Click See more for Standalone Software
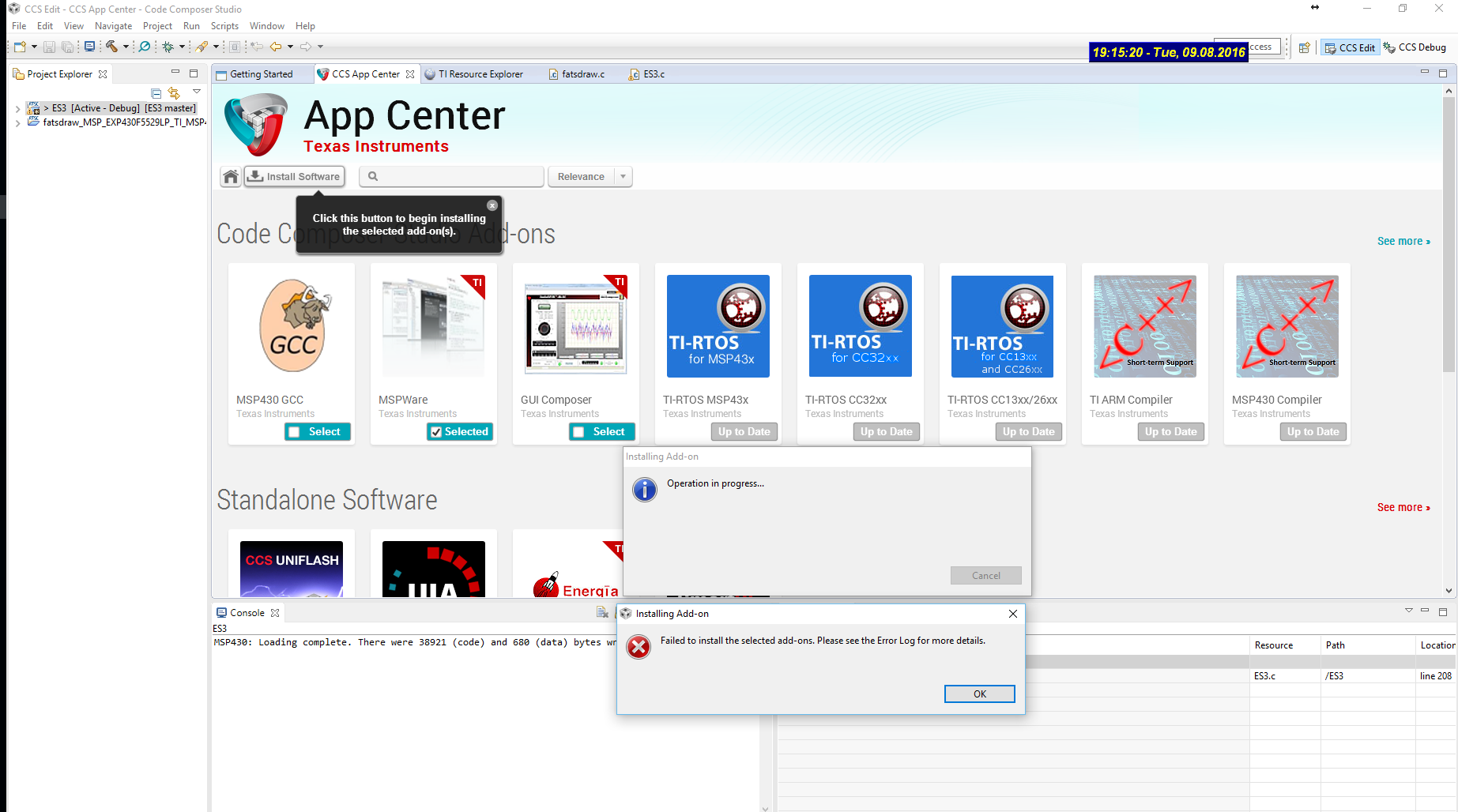The width and height of the screenshot is (1458, 812). tap(1403, 508)
